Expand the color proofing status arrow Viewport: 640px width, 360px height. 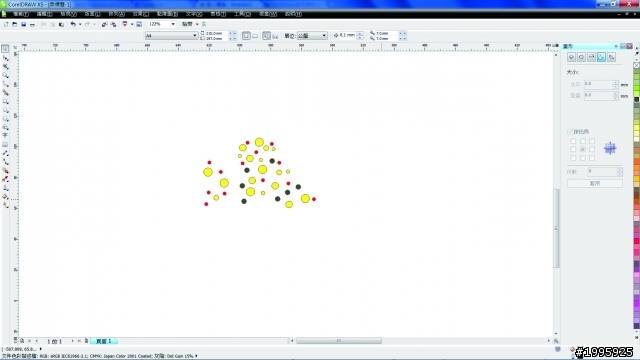(196, 356)
